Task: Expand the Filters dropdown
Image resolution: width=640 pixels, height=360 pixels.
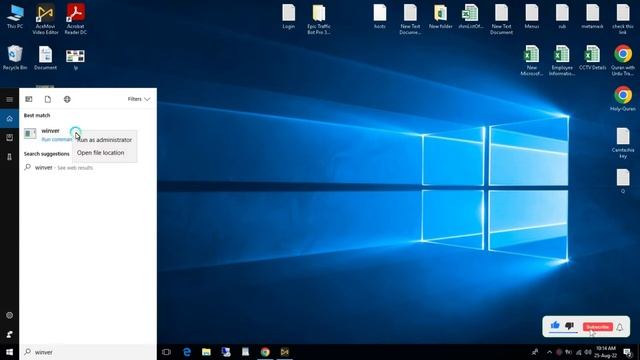Action: pyautogui.click(x=139, y=99)
